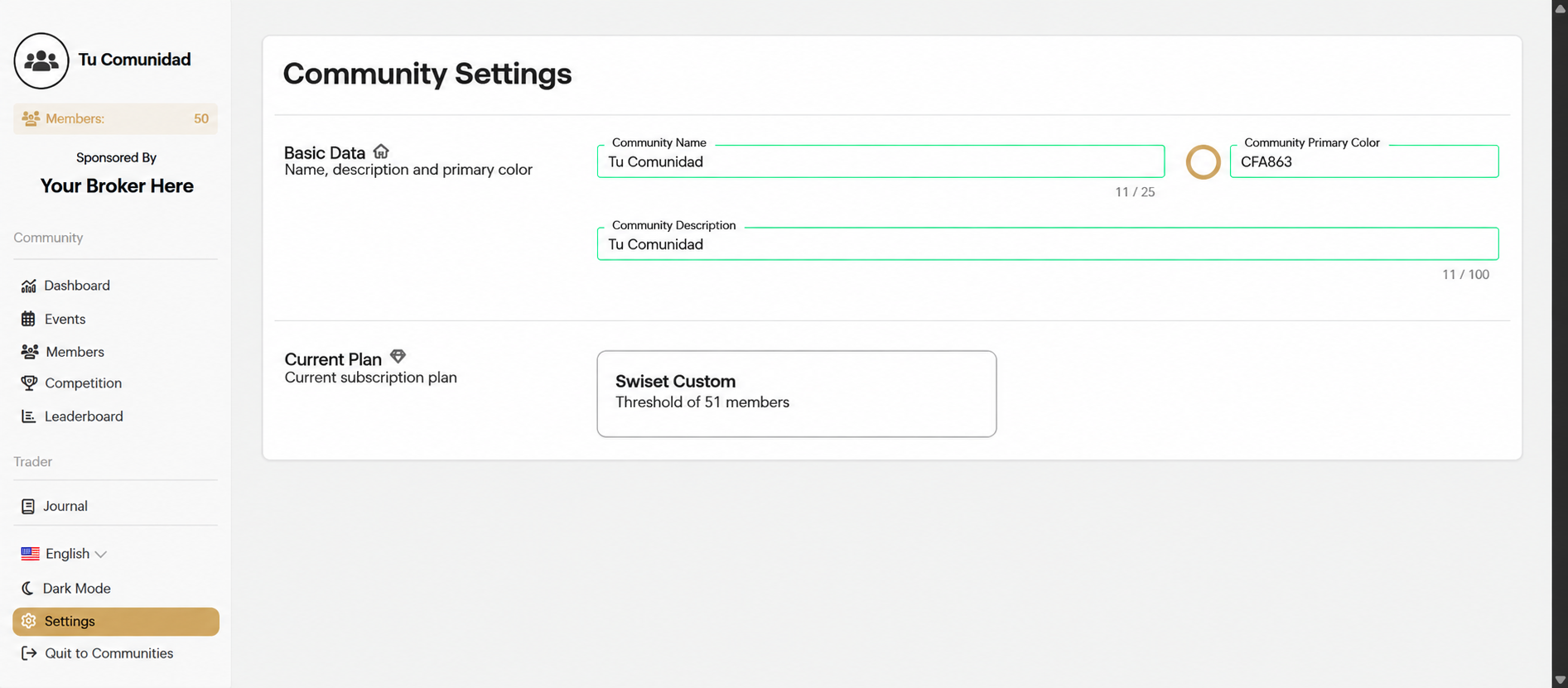Click the Journal notebook icon
This screenshot has height=688, width=1568.
point(28,506)
